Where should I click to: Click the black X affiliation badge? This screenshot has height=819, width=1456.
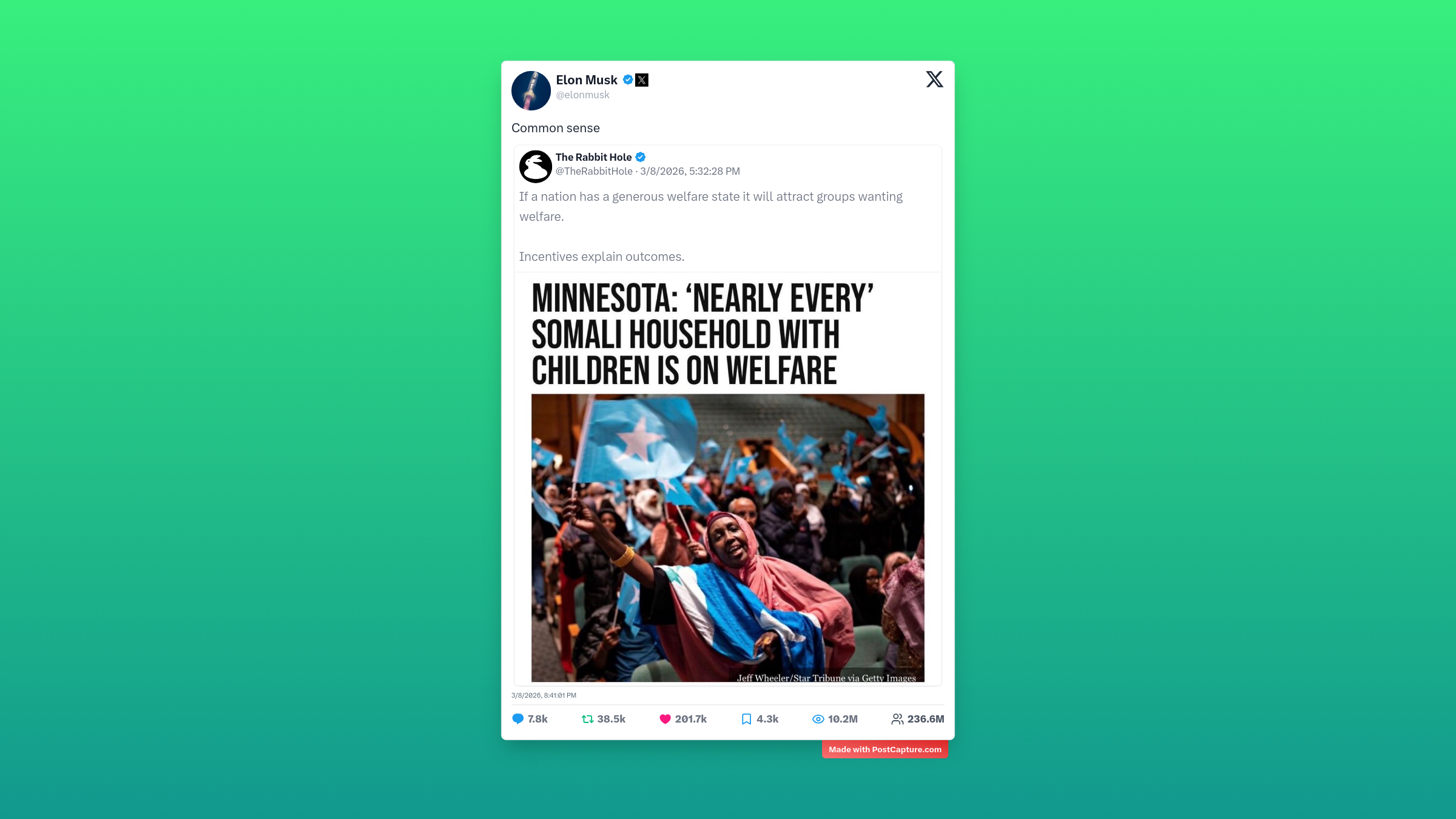642,80
